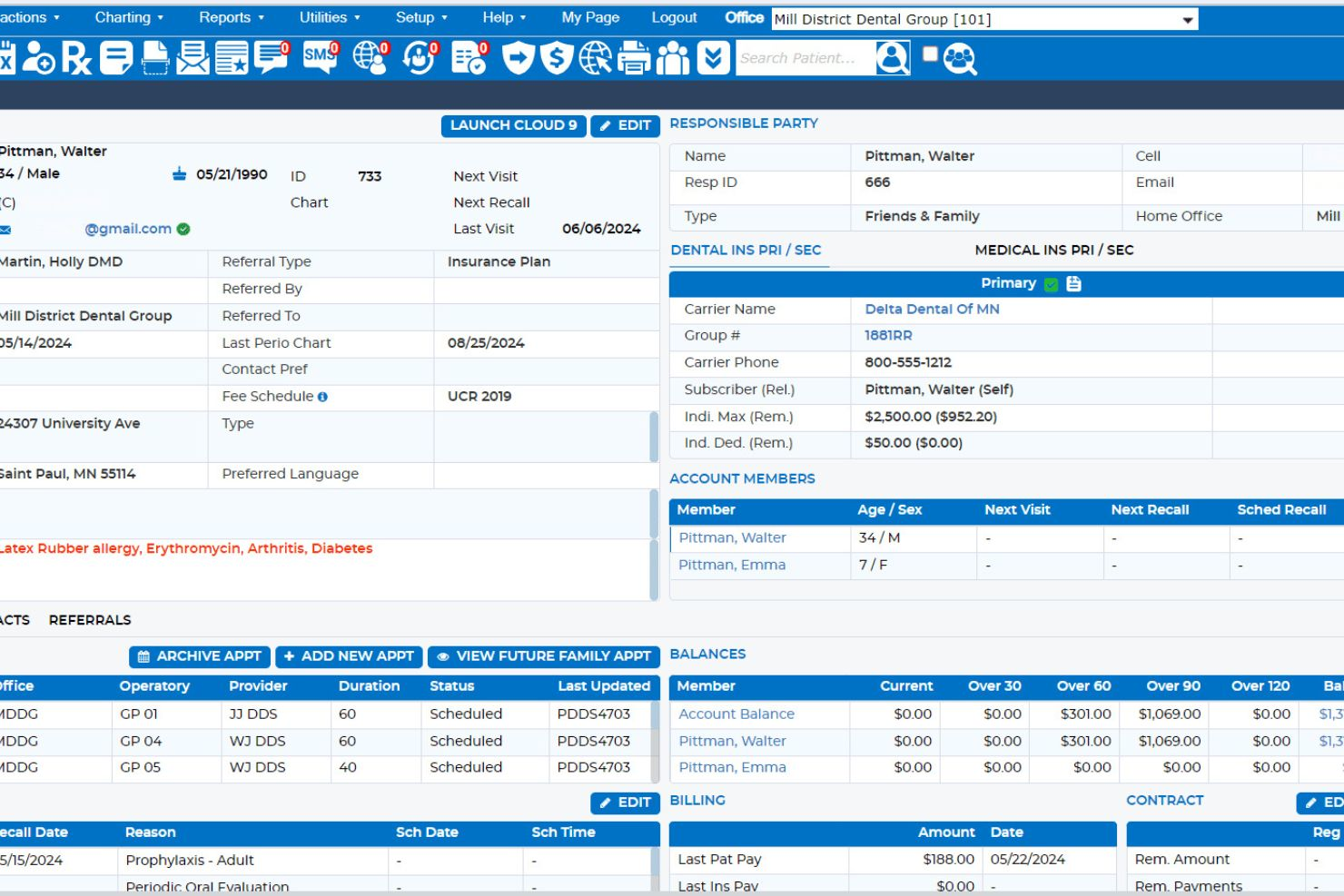Open the advanced group search magnifier icon
This screenshot has width=1344, height=896.
(960, 59)
